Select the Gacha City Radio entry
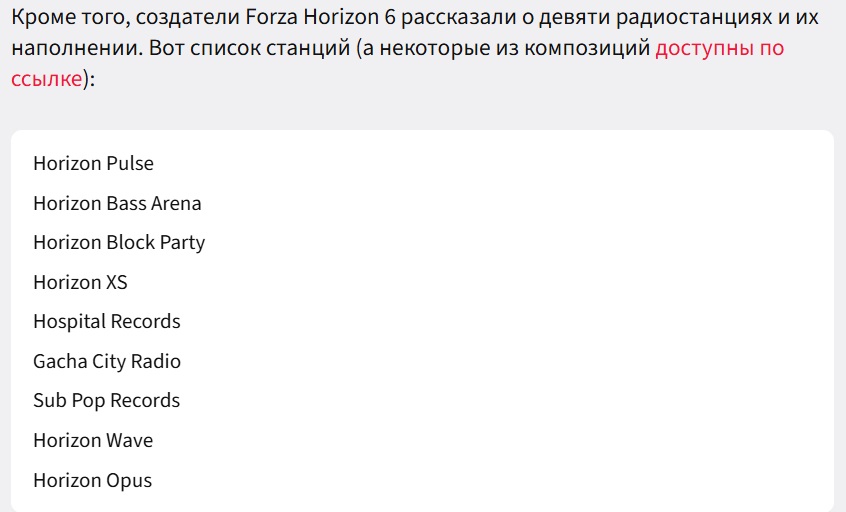 point(107,361)
